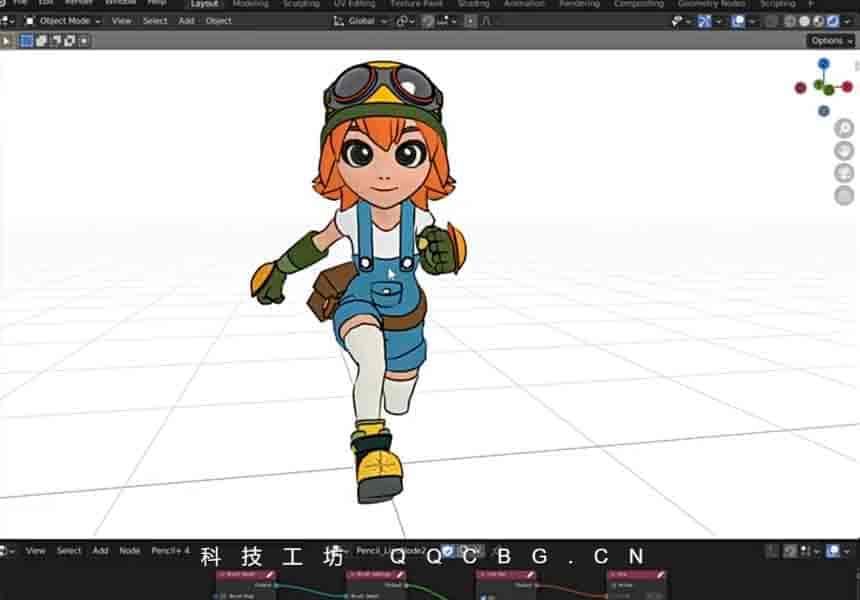Image resolution: width=860 pixels, height=600 pixels.
Task: Switch to the Sculpting workspace tab
Action: coord(301,4)
